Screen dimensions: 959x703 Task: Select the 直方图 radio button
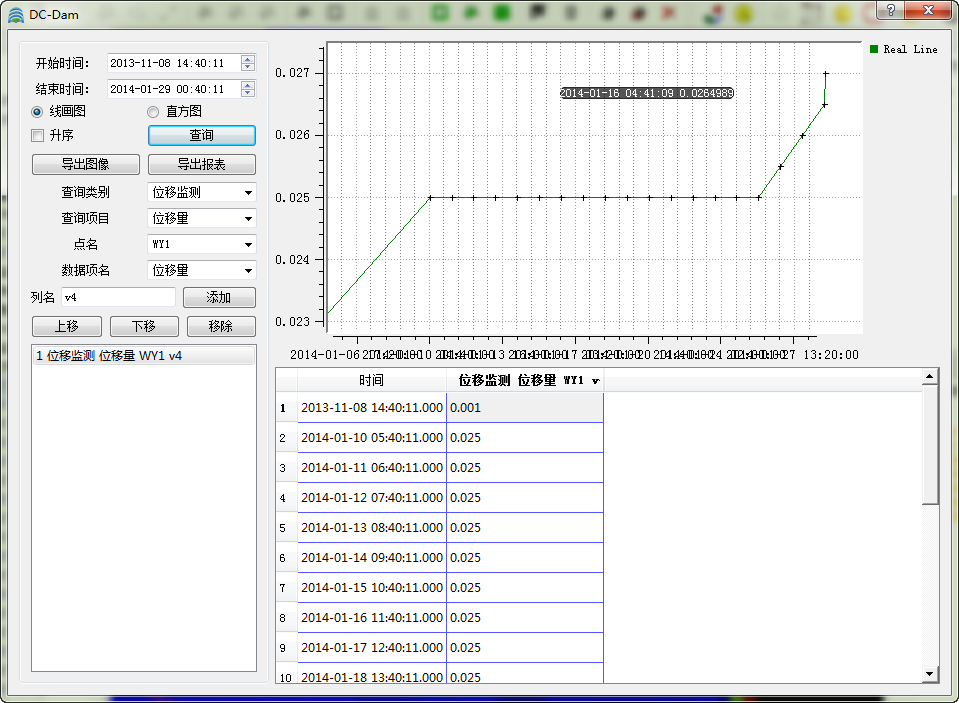153,112
